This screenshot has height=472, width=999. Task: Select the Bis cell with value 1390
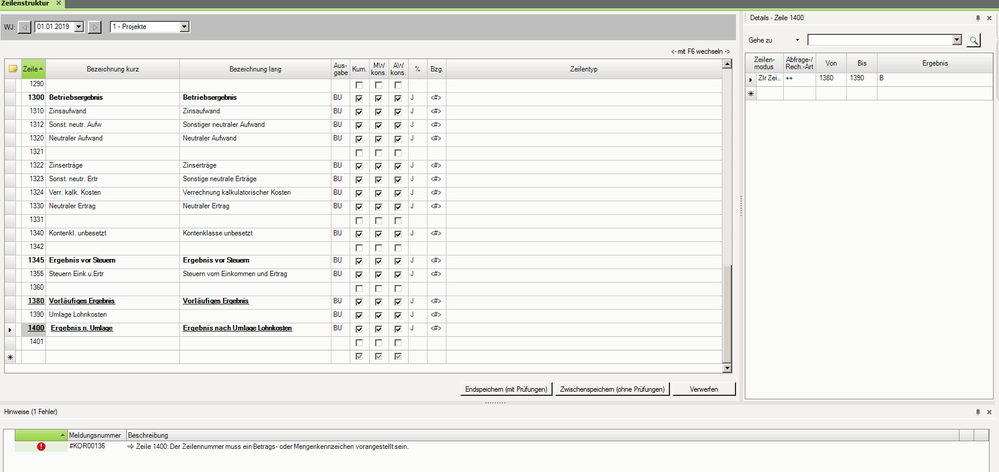tap(861, 79)
